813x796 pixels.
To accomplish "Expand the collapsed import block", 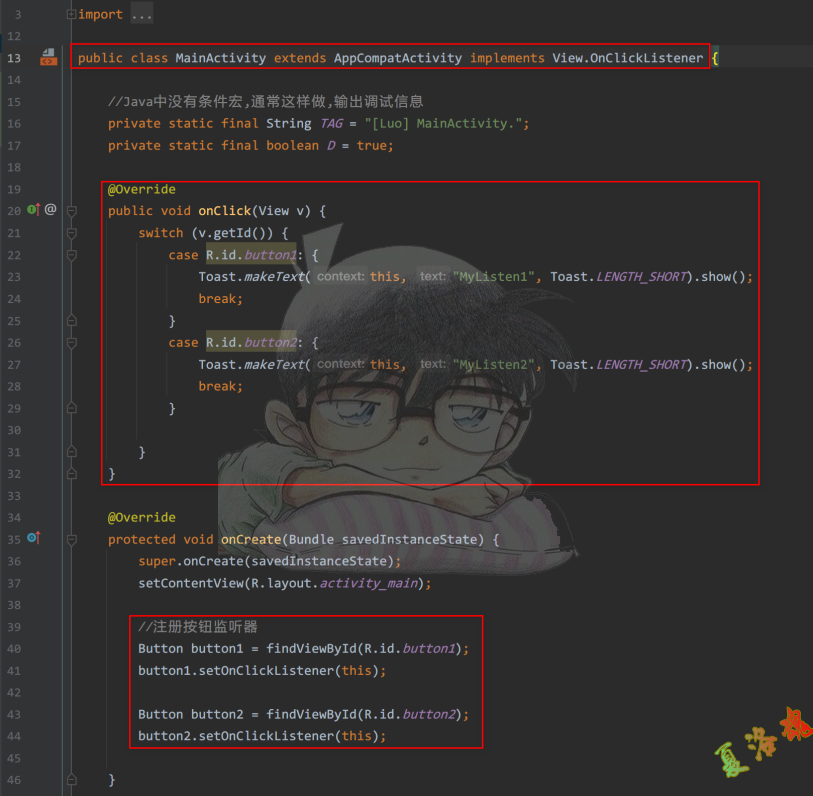I will tap(71, 14).
